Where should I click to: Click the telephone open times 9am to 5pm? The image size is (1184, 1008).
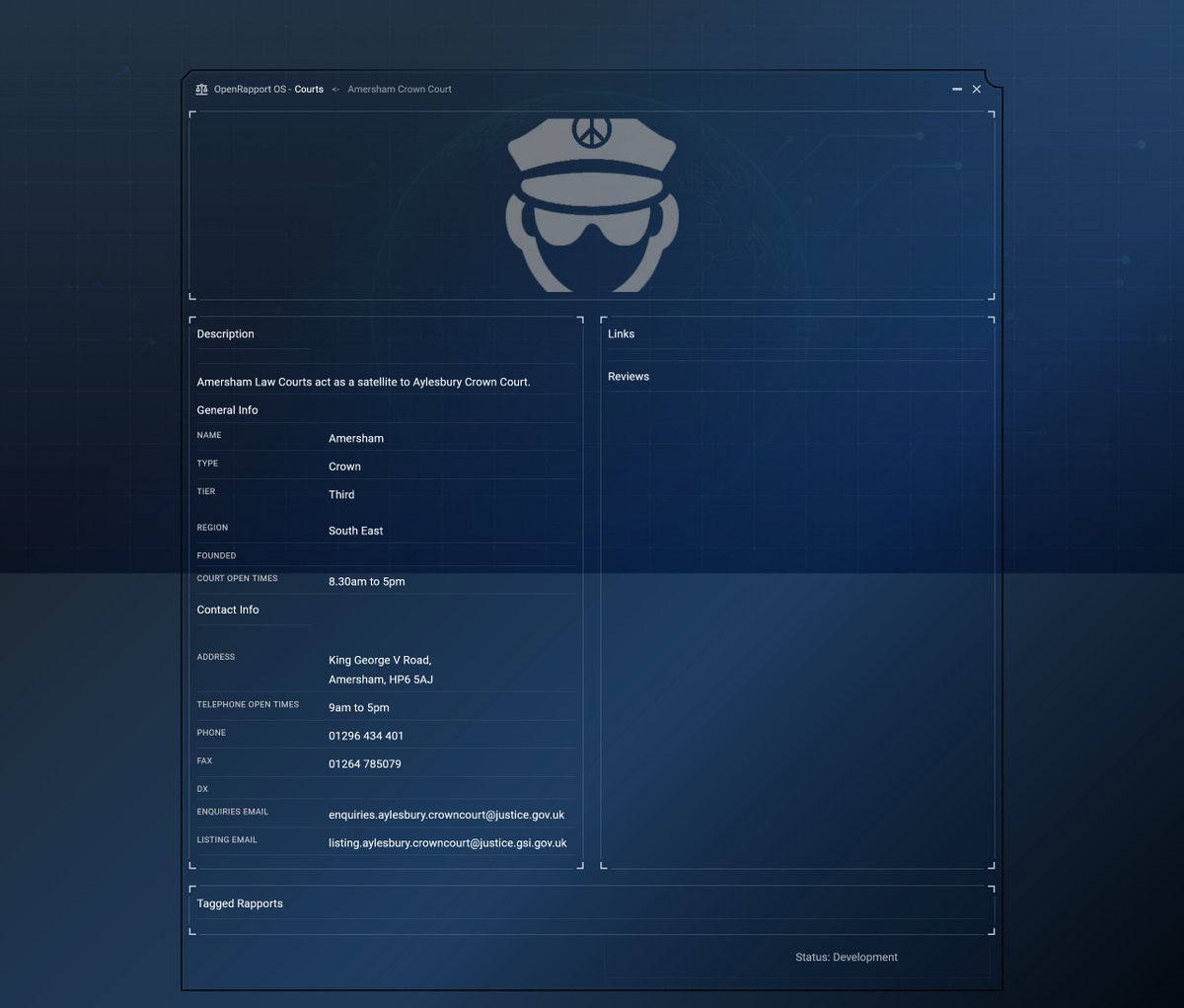(359, 707)
